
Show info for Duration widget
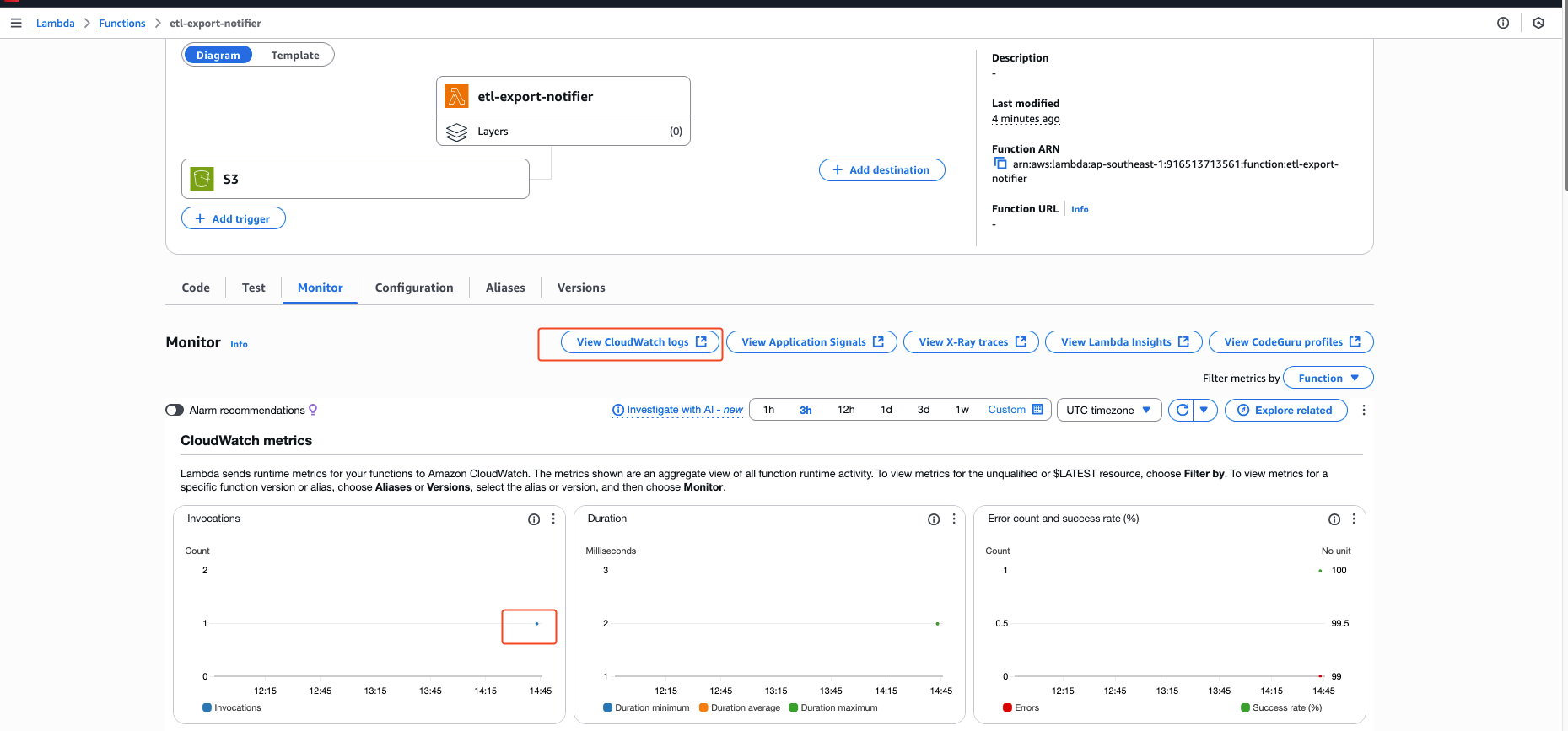934,519
